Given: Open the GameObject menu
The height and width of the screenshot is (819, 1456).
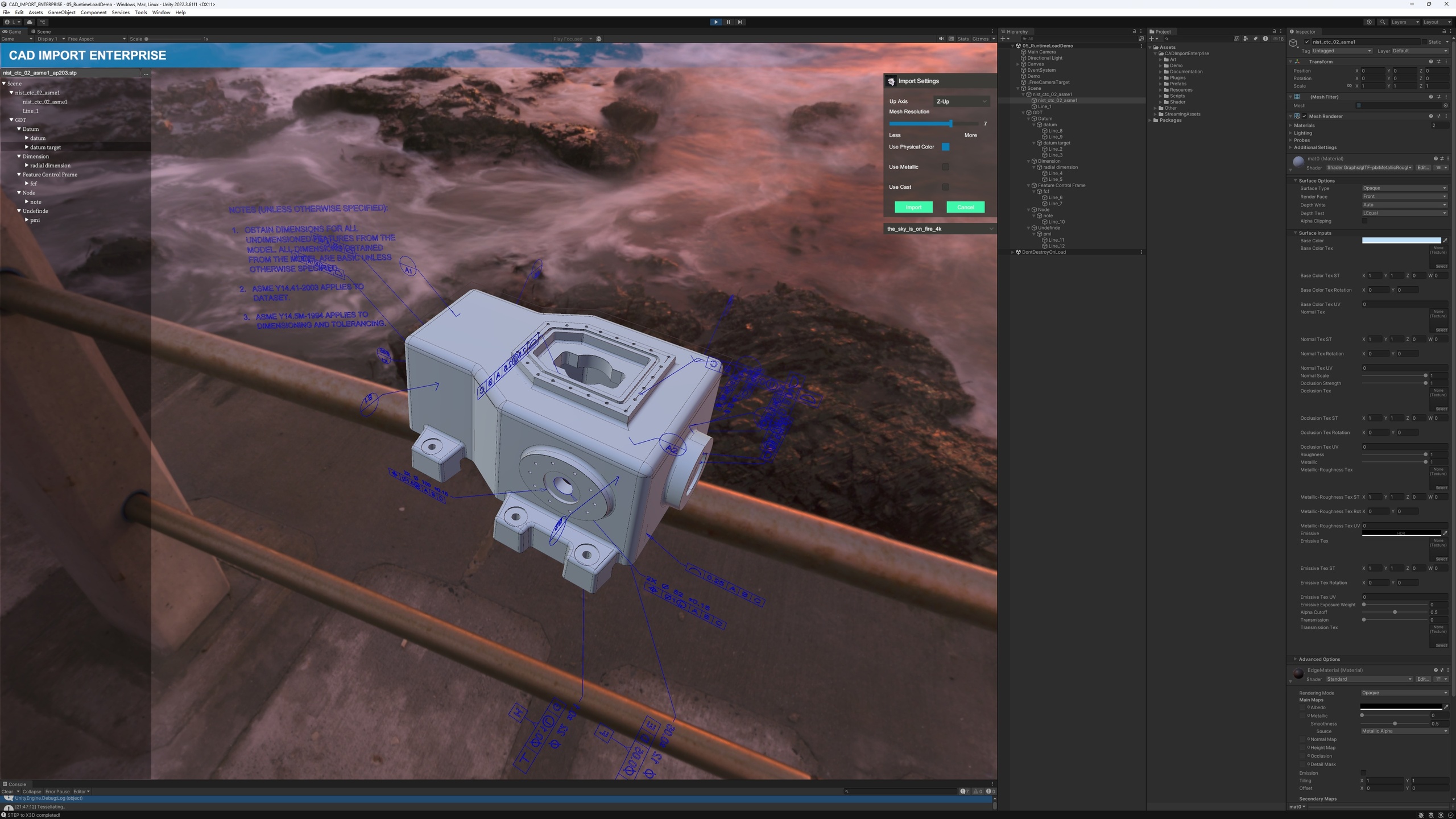Looking at the screenshot, I should click(61, 12).
